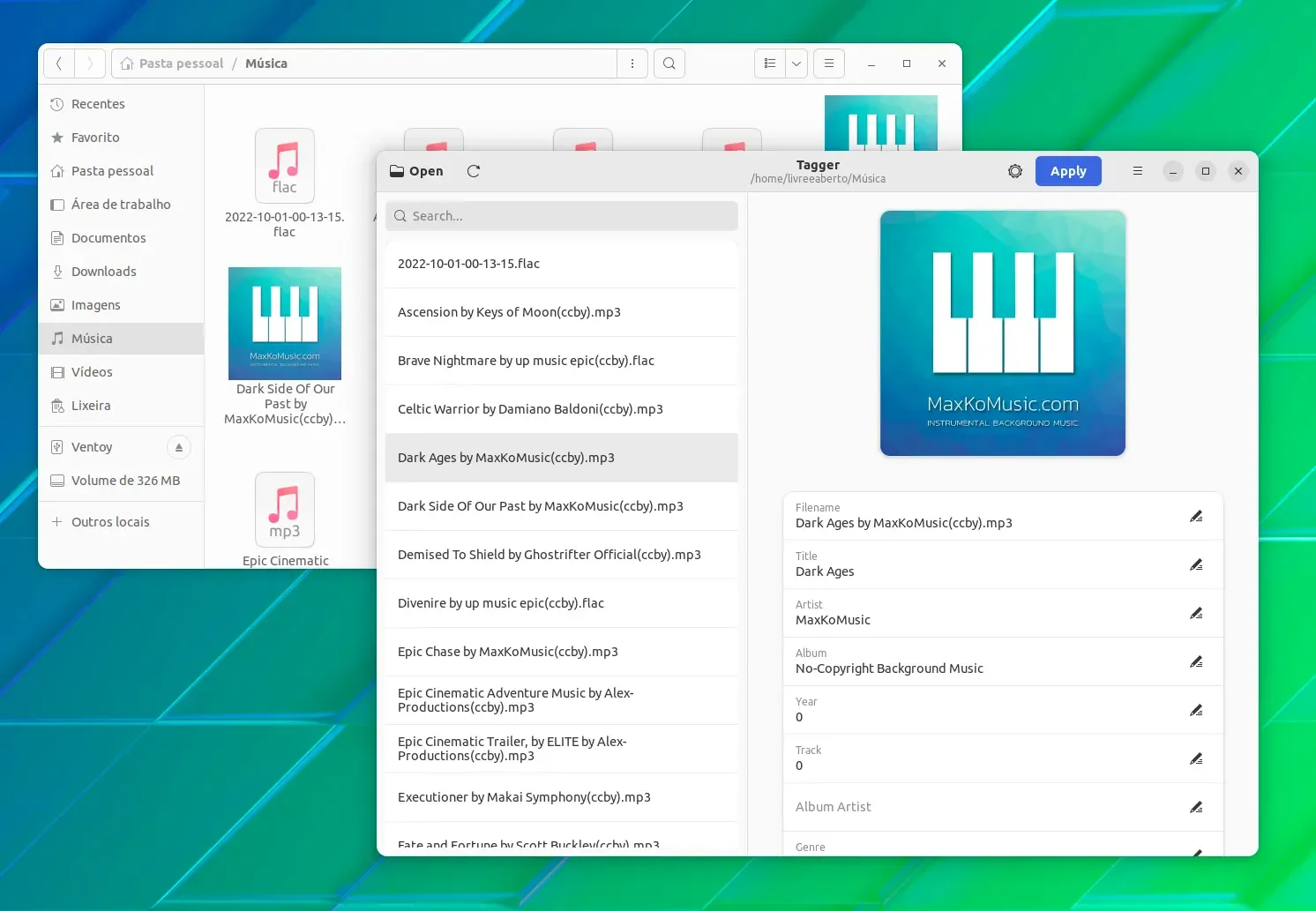
Task: Open Área de trabalho in the sidebar
Action: [x=122, y=205]
